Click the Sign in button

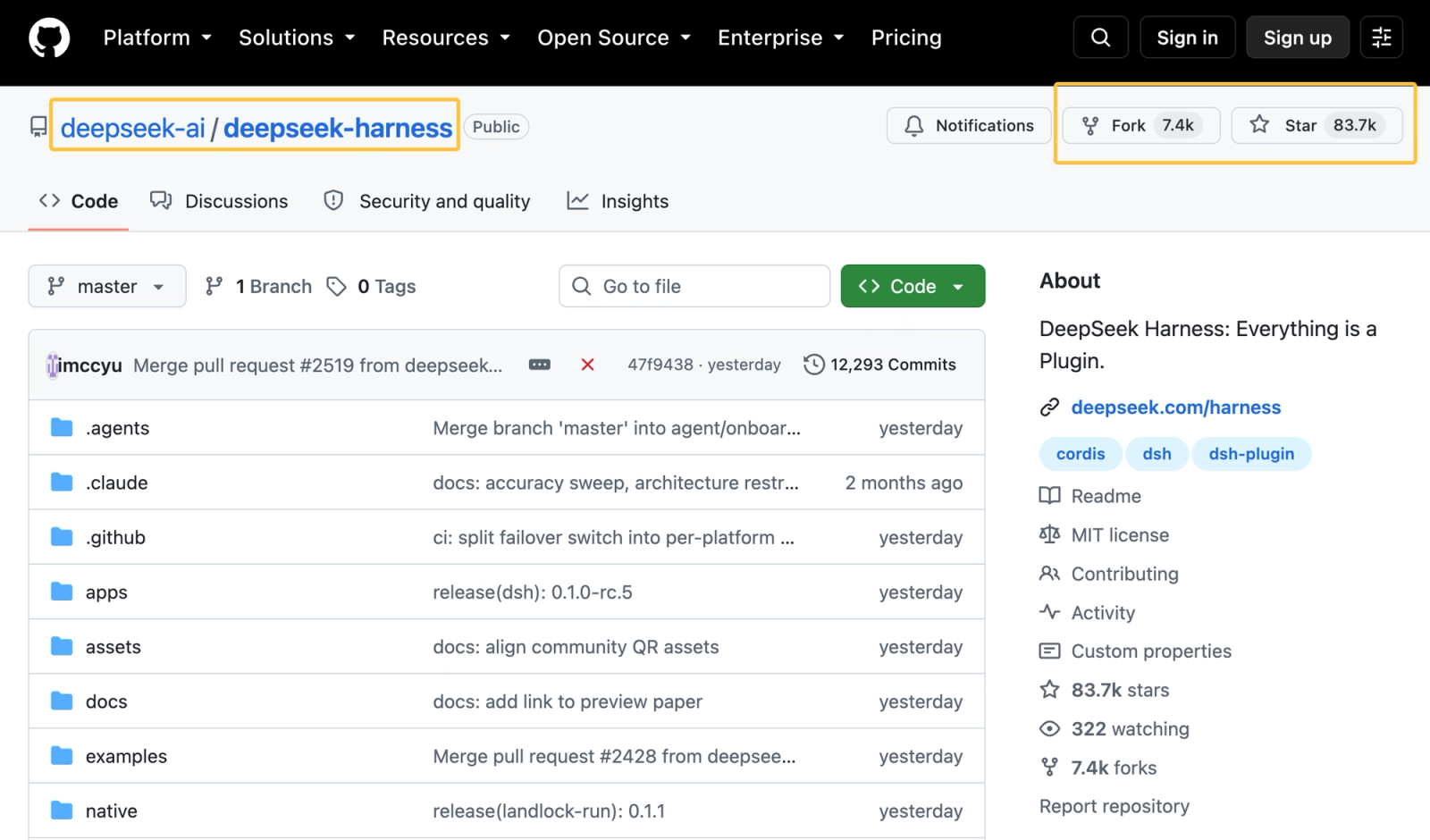tap(1187, 38)
